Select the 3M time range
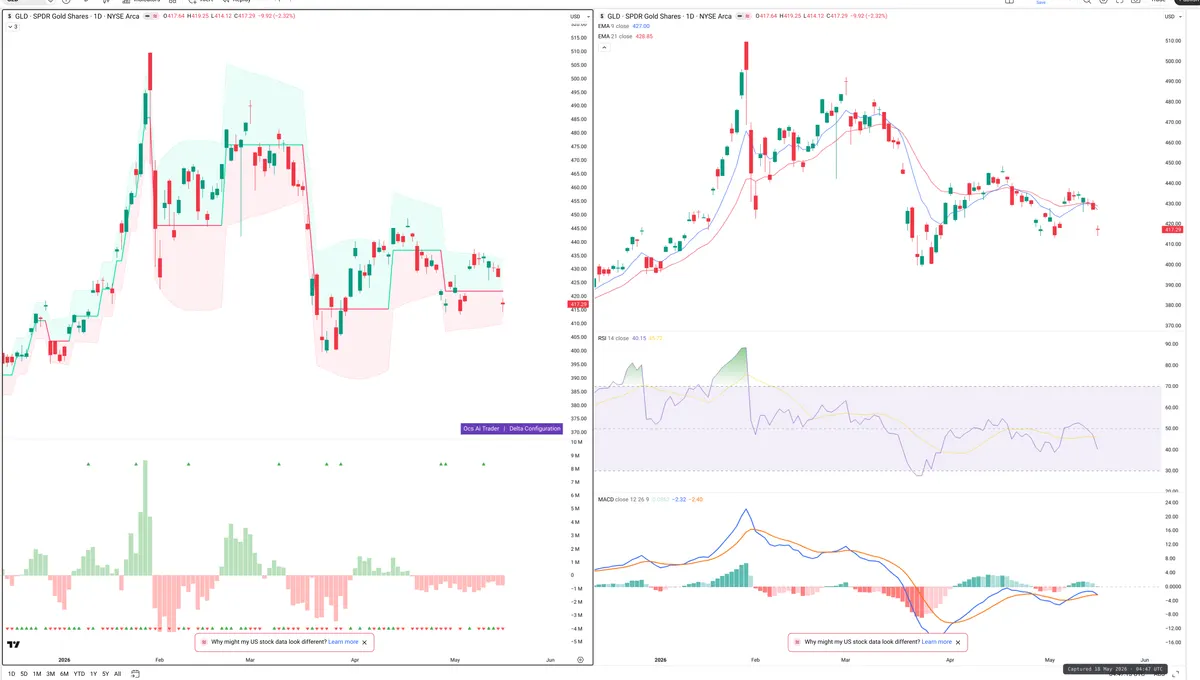 click(x=50, y=674)
